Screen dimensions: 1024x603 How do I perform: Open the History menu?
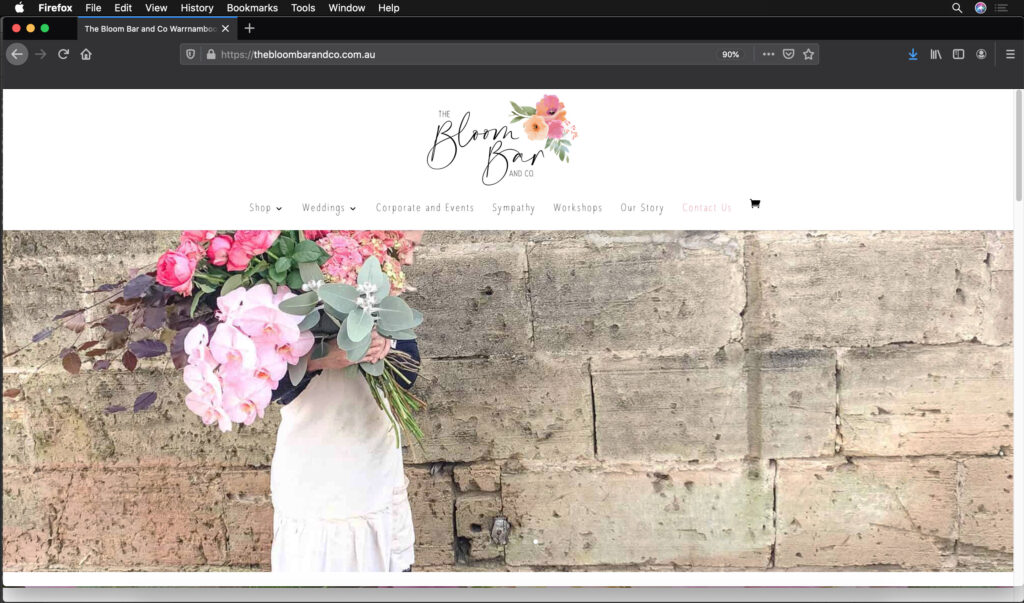click(197, 8)
